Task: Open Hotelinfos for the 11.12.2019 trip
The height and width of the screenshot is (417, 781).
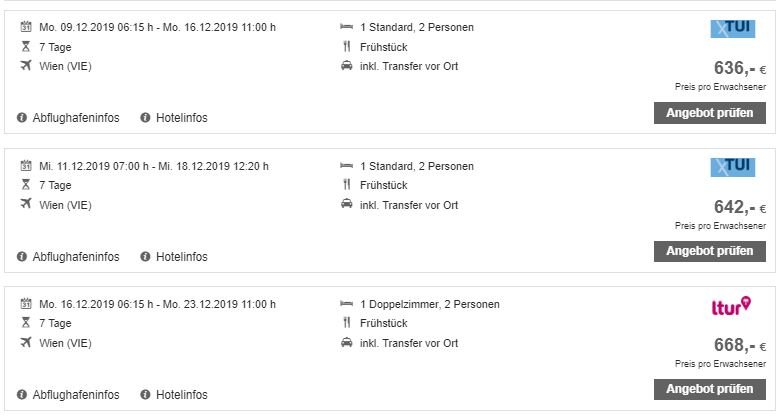Action: tap(174, 257)
